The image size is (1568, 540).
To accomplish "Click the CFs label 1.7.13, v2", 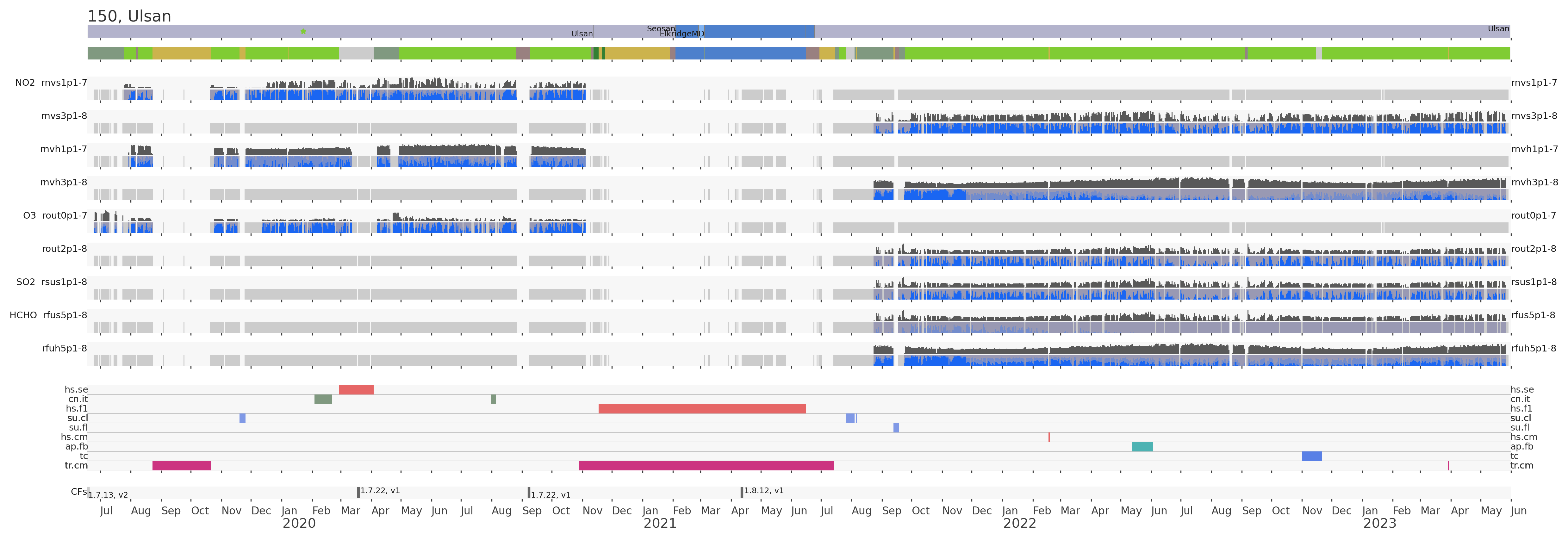I will (x=108, y=495).
